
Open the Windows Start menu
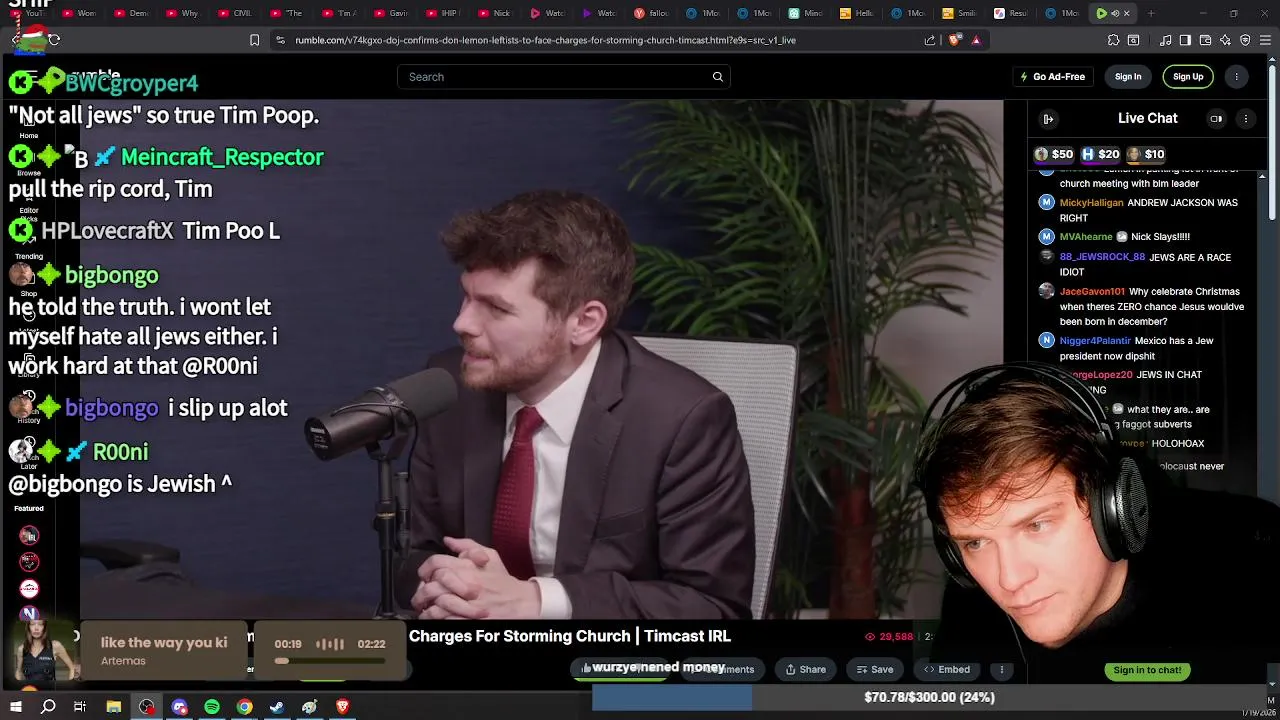[x=15, y=707]
